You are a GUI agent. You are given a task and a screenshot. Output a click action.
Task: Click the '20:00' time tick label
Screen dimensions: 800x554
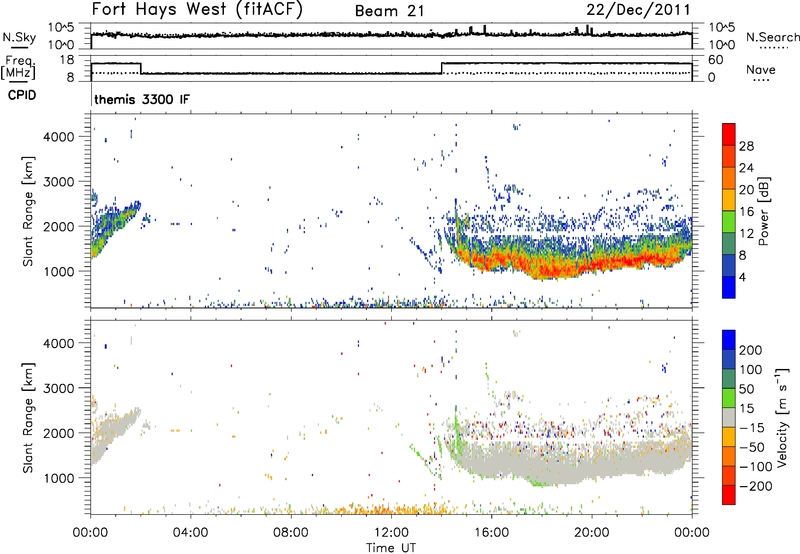click(592, 533)
